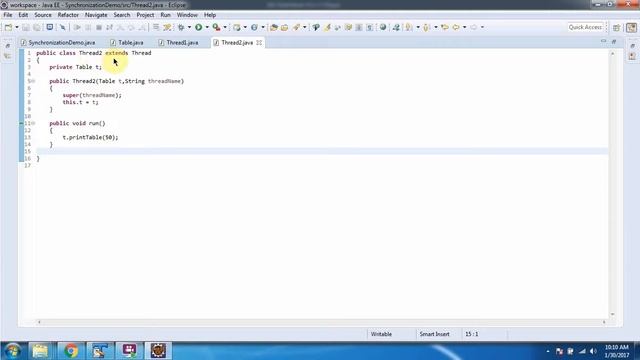Switch to Table.java tab
The height and width of the screenshot is (360, 640).
127,42
